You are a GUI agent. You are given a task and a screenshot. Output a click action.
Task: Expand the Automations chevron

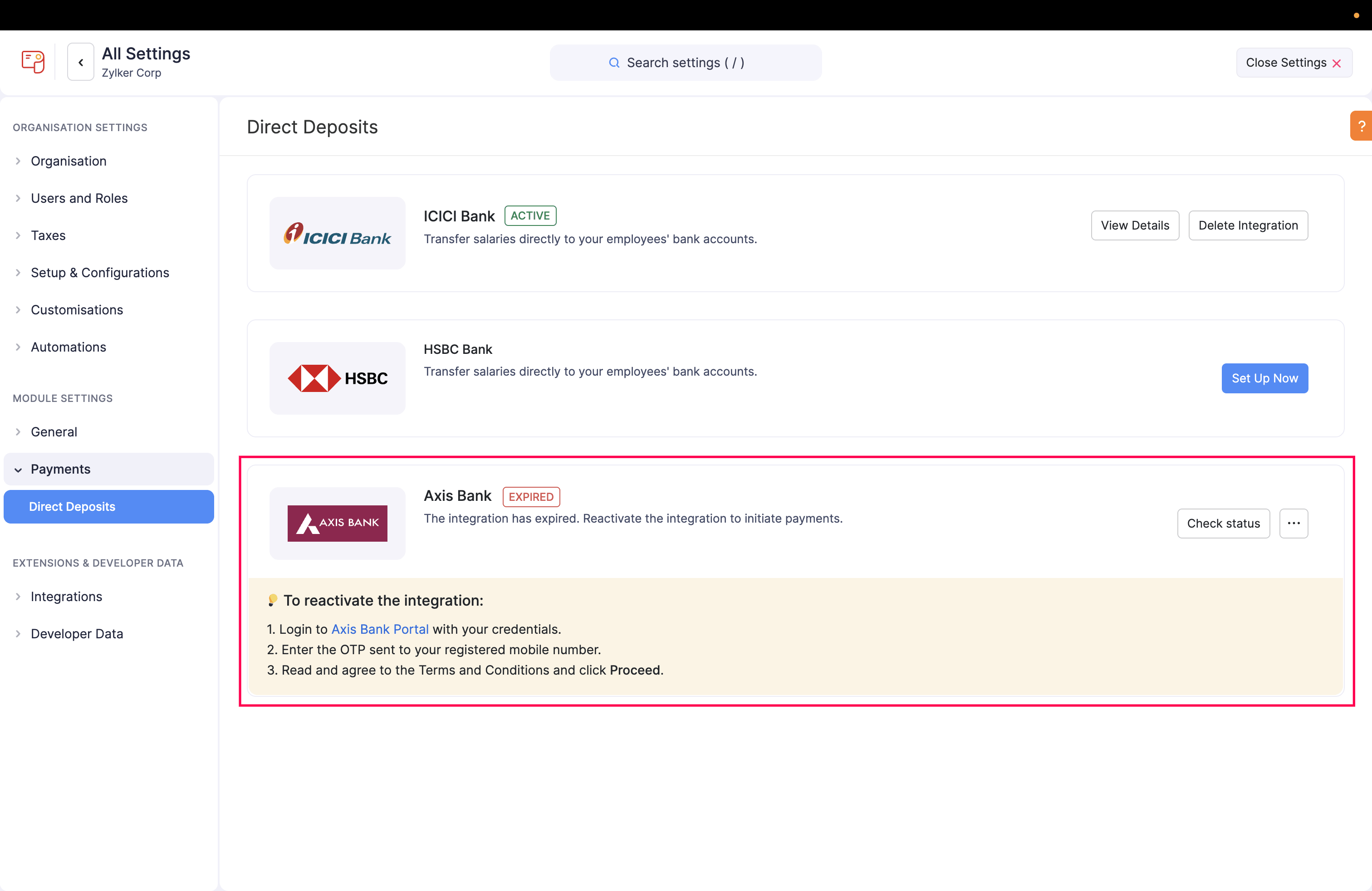click(x=18, y=347)
